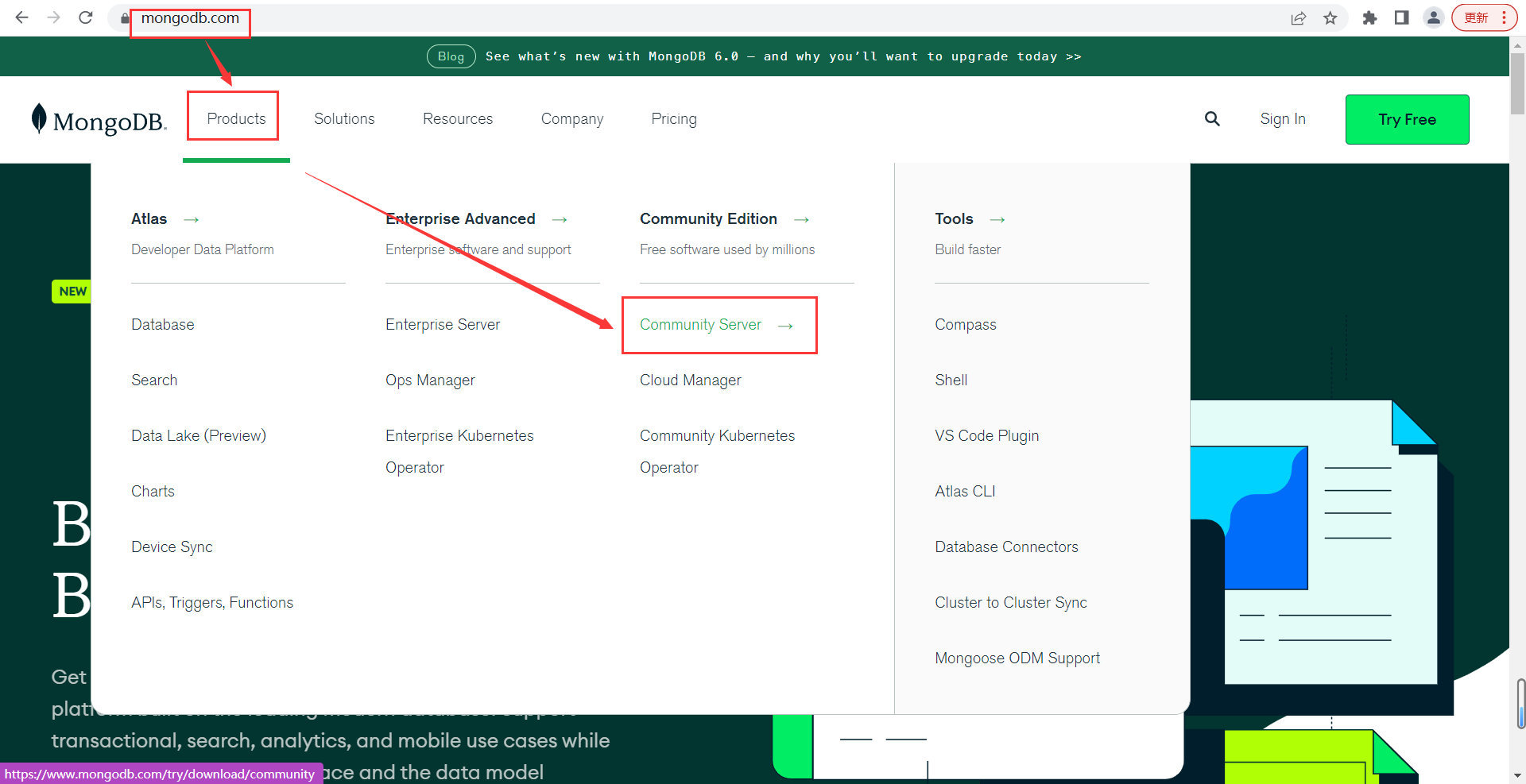This screenshot has width=1526, height=784.
Task: Select Community Kubernetes Operator
Action: click(x=717, y=451)
